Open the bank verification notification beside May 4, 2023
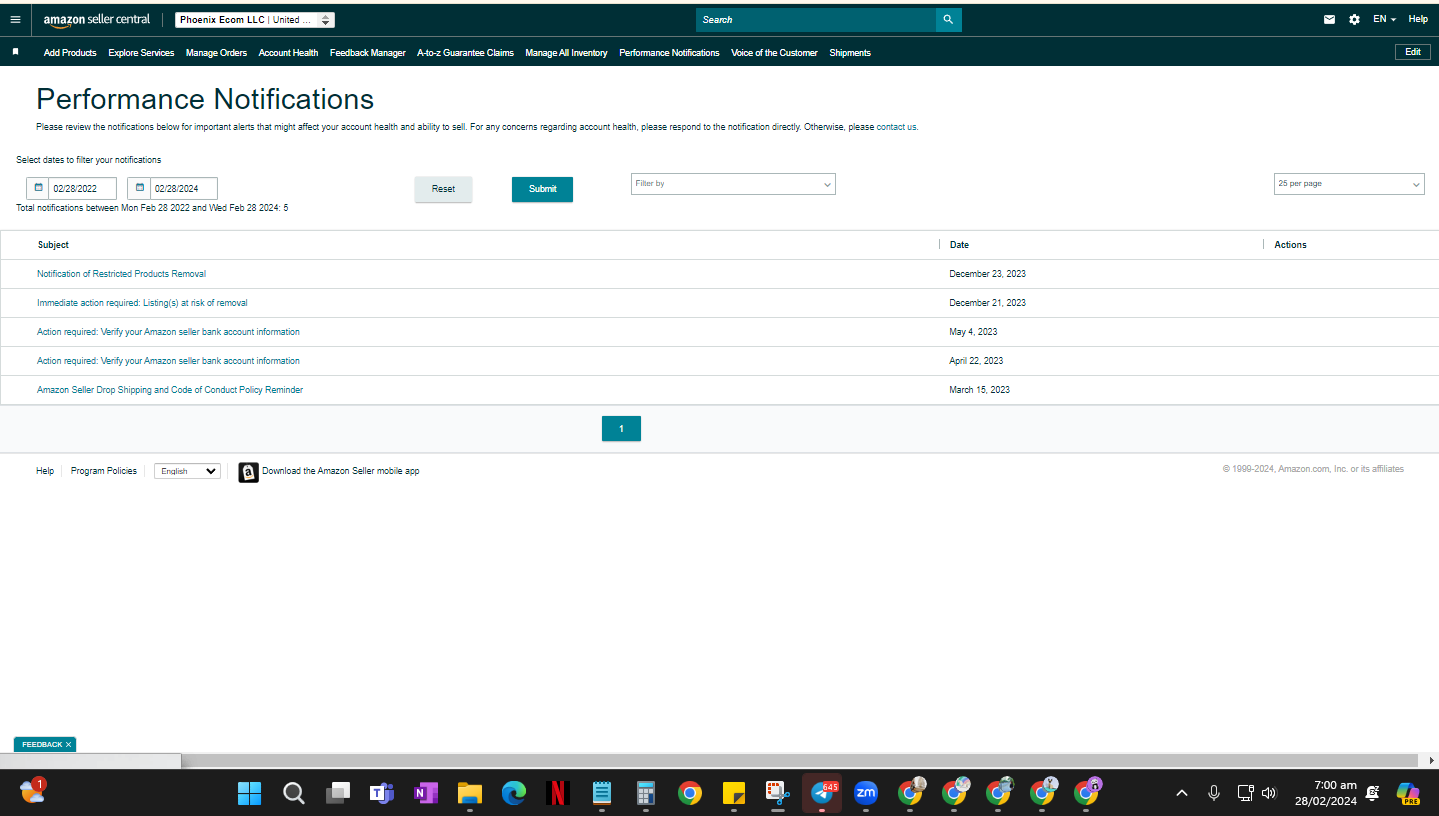Image resolution: width=1439 pixels, height=816 pixels. (168, 332)
